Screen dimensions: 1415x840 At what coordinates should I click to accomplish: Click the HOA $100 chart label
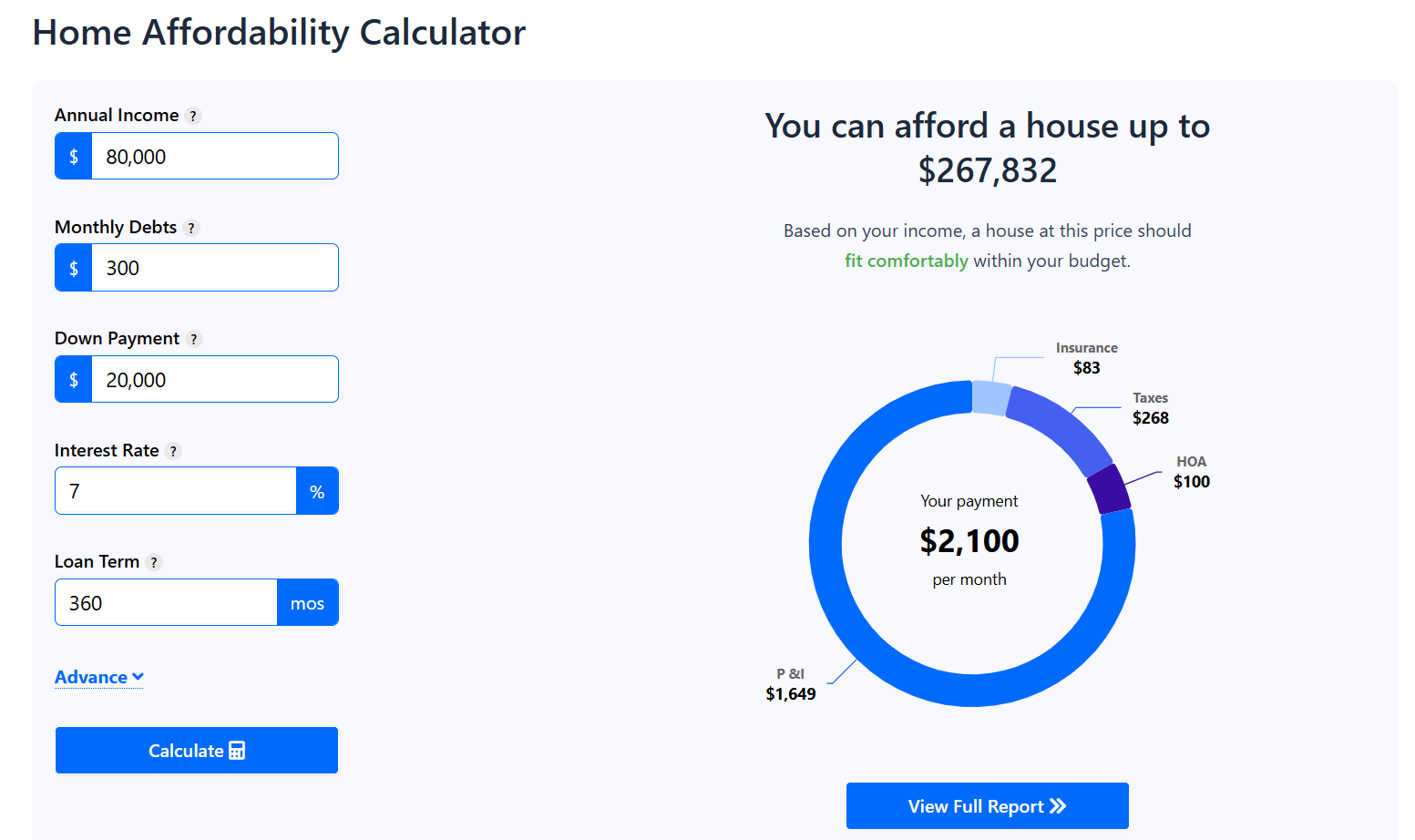pyautogui.click(x=1191, y=472)
